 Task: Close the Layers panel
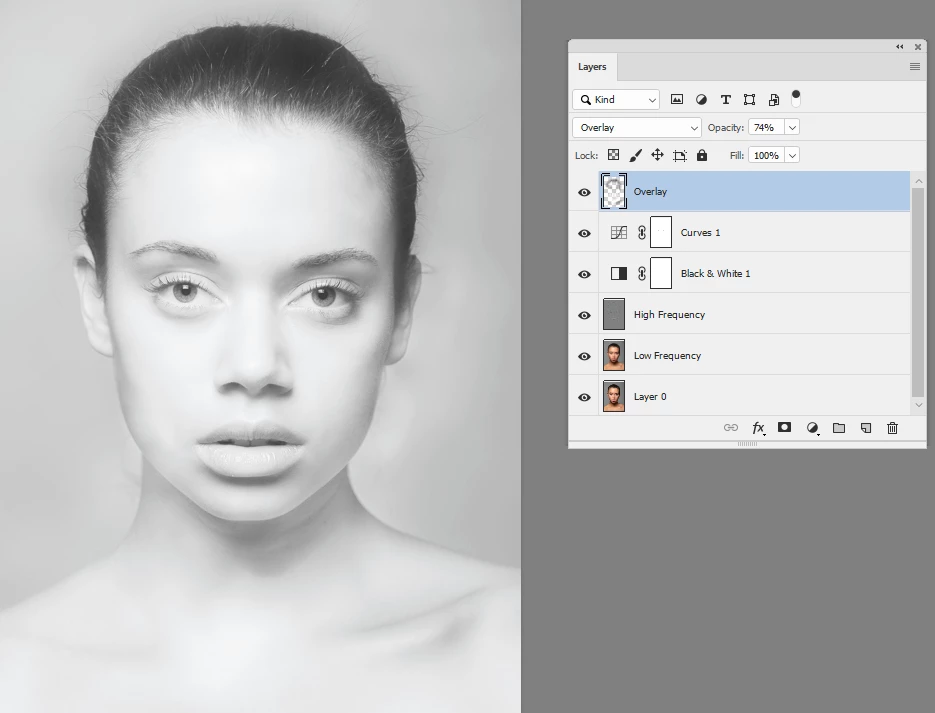tap(918, 46)
